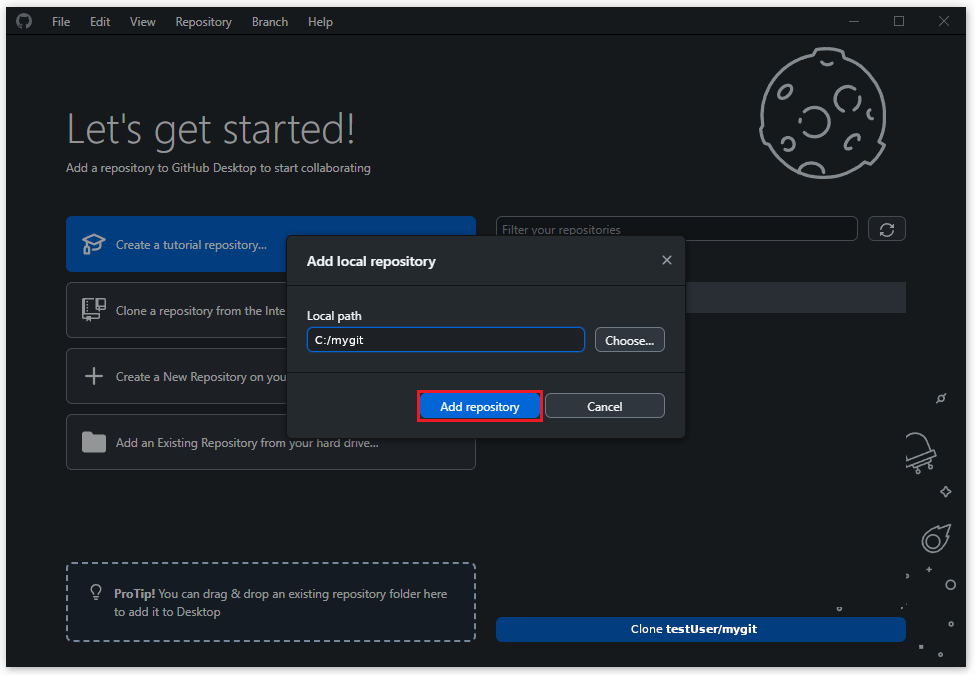Image resolution: width=975 pixels, height=675 pixels.
Task: Confirm with the Add repository button
Action: click(x=480, y=406)
